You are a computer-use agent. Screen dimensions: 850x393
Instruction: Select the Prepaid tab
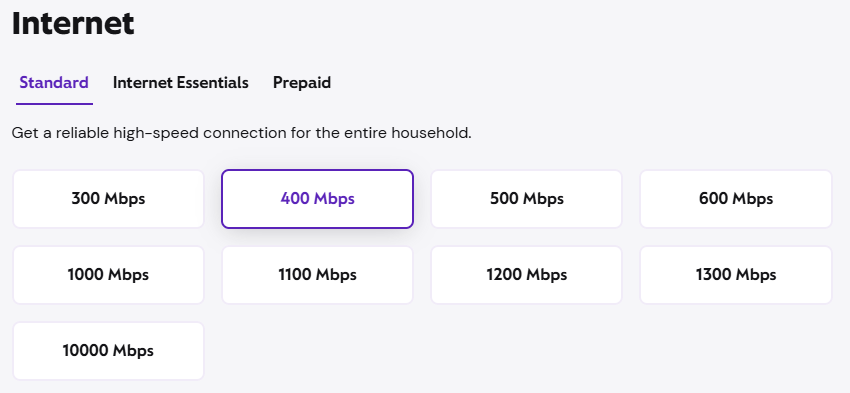pyautogui.click(x=302, y=83)
